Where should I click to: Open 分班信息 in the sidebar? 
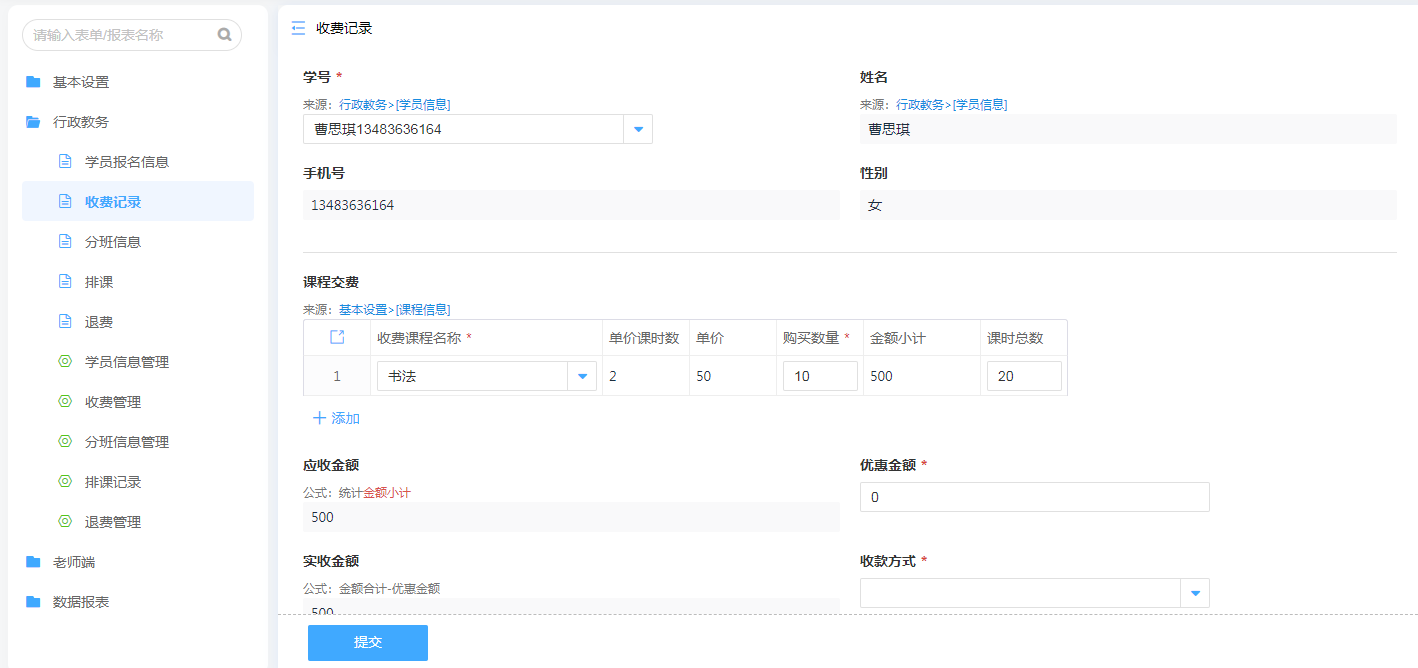(113, 242)
